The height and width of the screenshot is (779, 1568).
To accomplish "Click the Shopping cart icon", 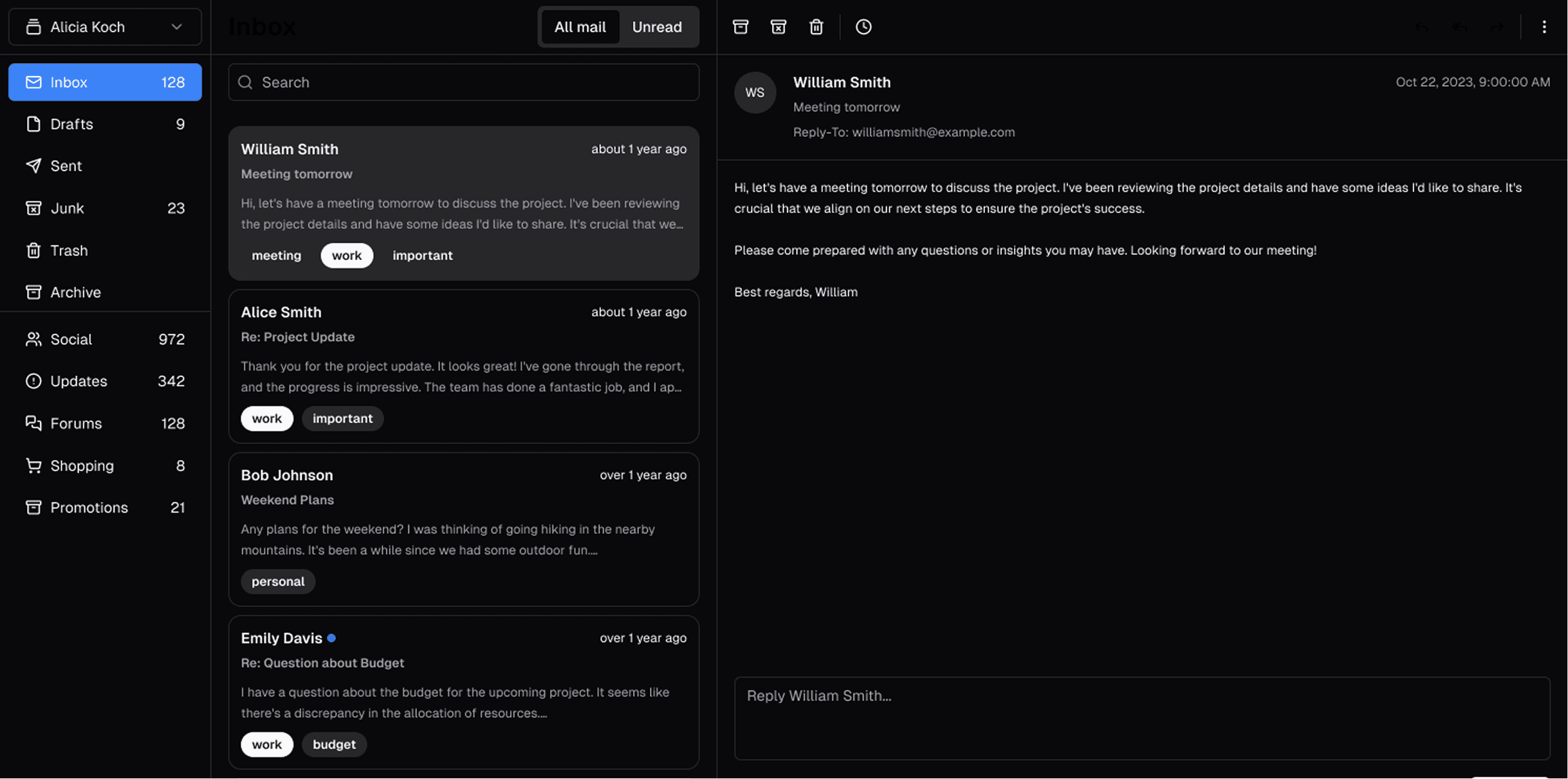I will [x=33, y=466].
